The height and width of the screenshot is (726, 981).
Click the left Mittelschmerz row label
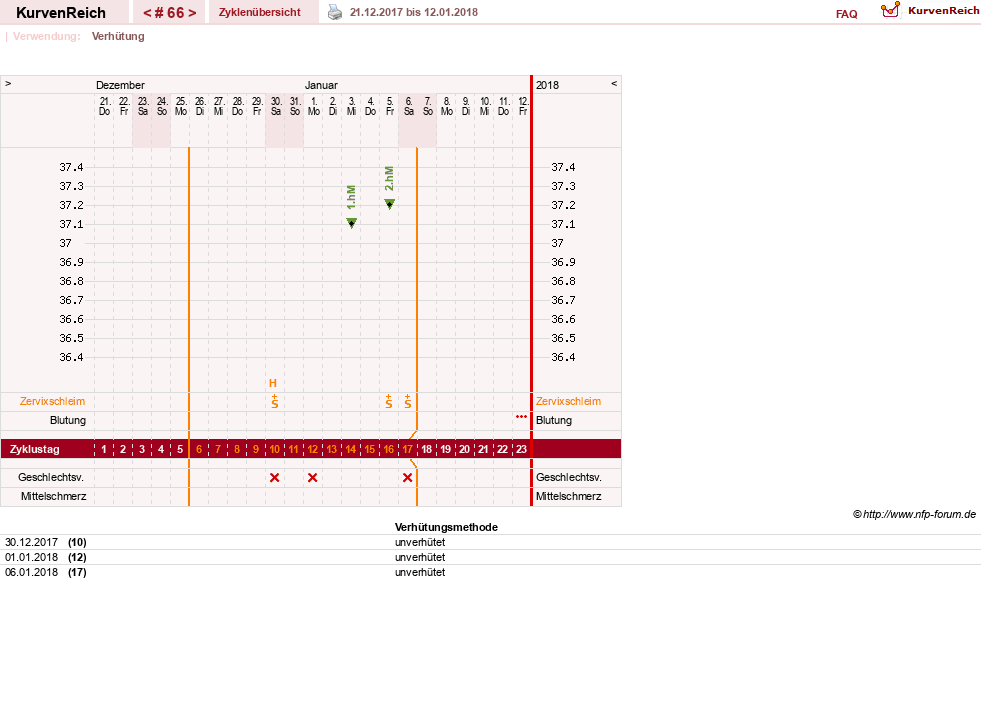[x=53, y=496]
